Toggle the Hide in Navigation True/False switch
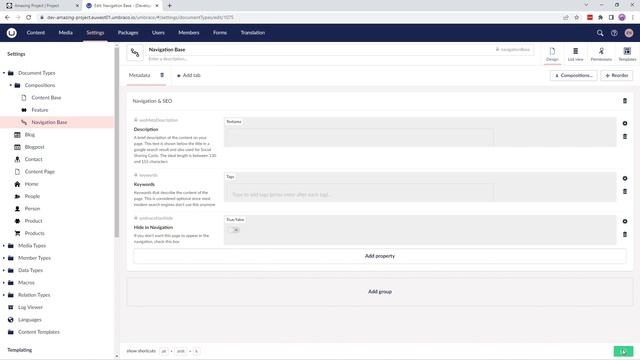Image resolution: width=640 pixels, height=360 pixels. tap(234, 230)
